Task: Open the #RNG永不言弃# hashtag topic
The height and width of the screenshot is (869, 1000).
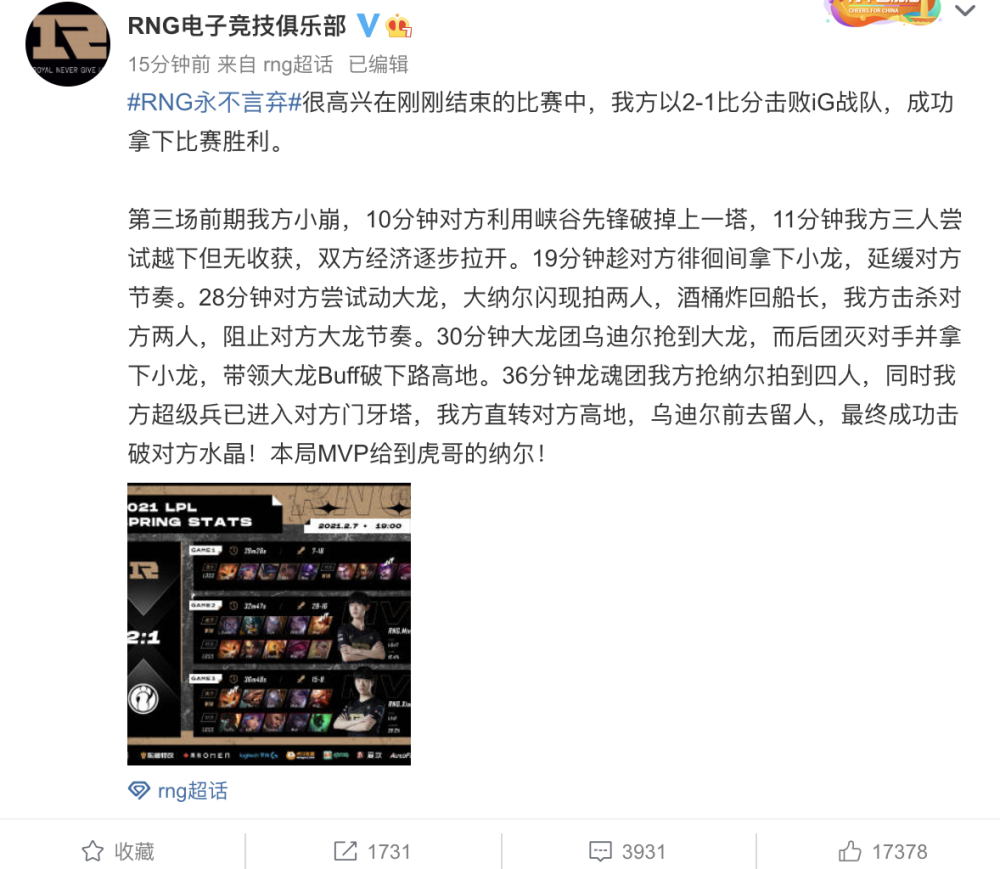Action: coord(214,102)
